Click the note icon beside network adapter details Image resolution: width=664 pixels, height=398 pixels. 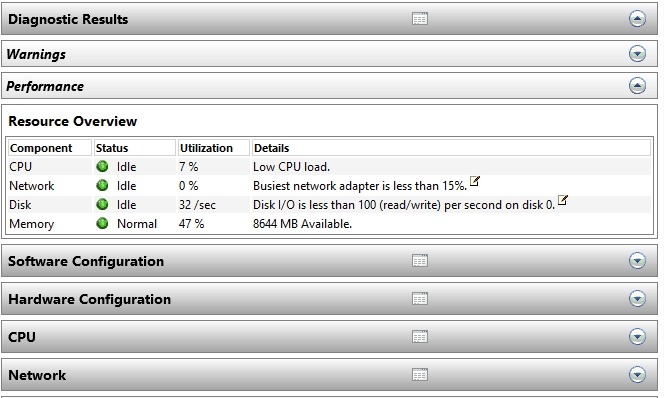tap(475, 181)
